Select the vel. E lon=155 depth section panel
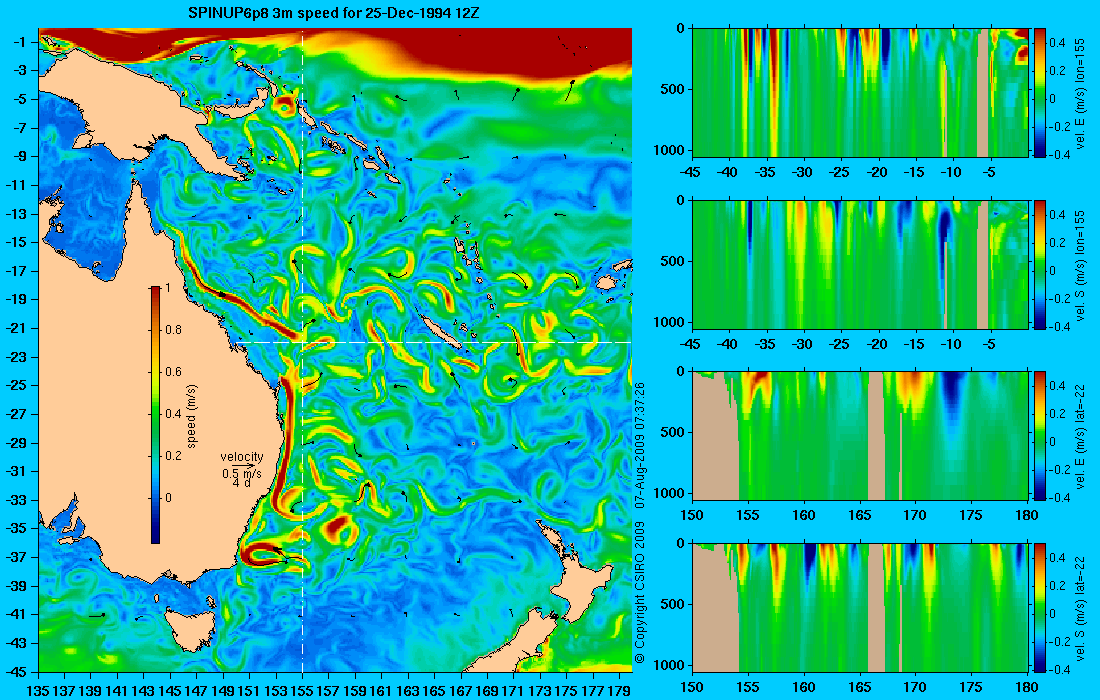Viewport: 1100px width, 700px height. click(861, 93)
